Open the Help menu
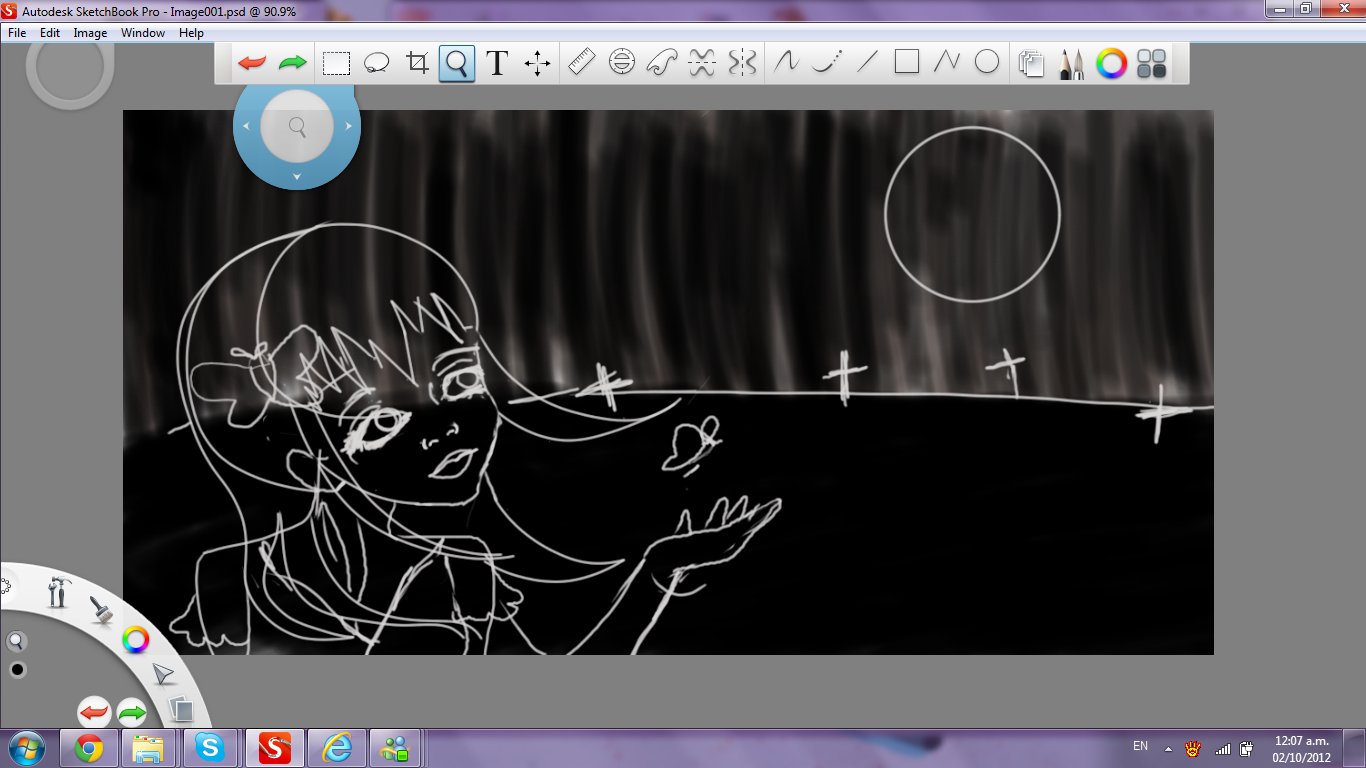The image size is (1366, 768). (191, 33)
